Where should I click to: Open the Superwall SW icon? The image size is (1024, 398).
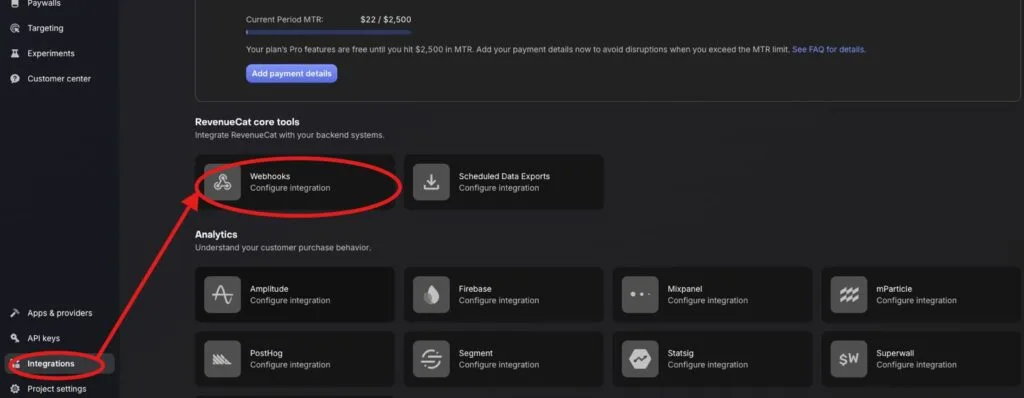[x=849, y=359]
